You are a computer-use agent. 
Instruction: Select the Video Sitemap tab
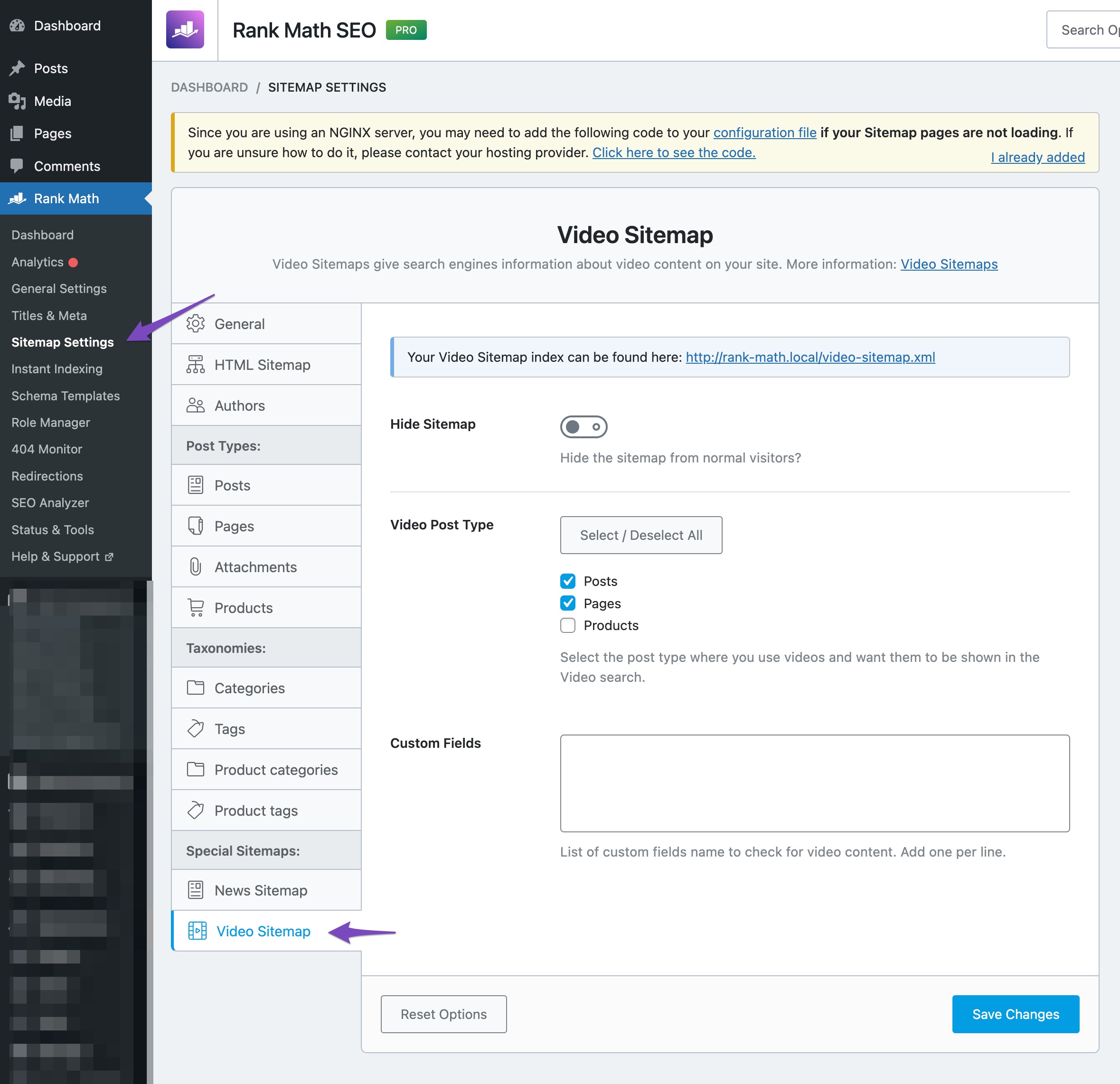(266, 931)
